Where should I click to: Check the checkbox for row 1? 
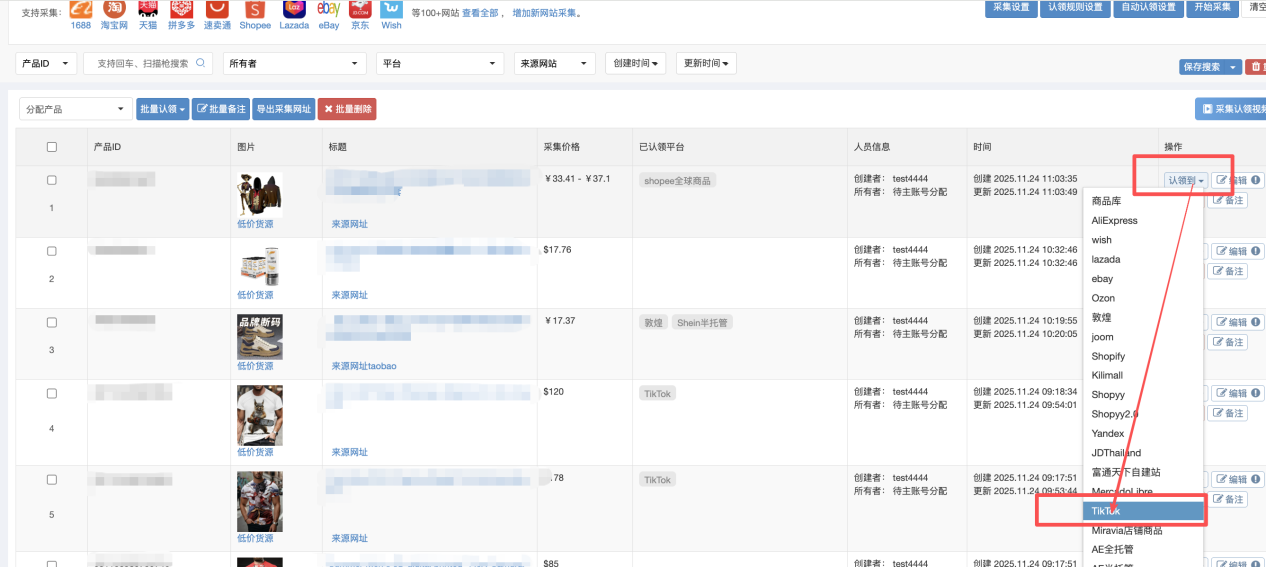pyautogui.click(x=52, y=181)
